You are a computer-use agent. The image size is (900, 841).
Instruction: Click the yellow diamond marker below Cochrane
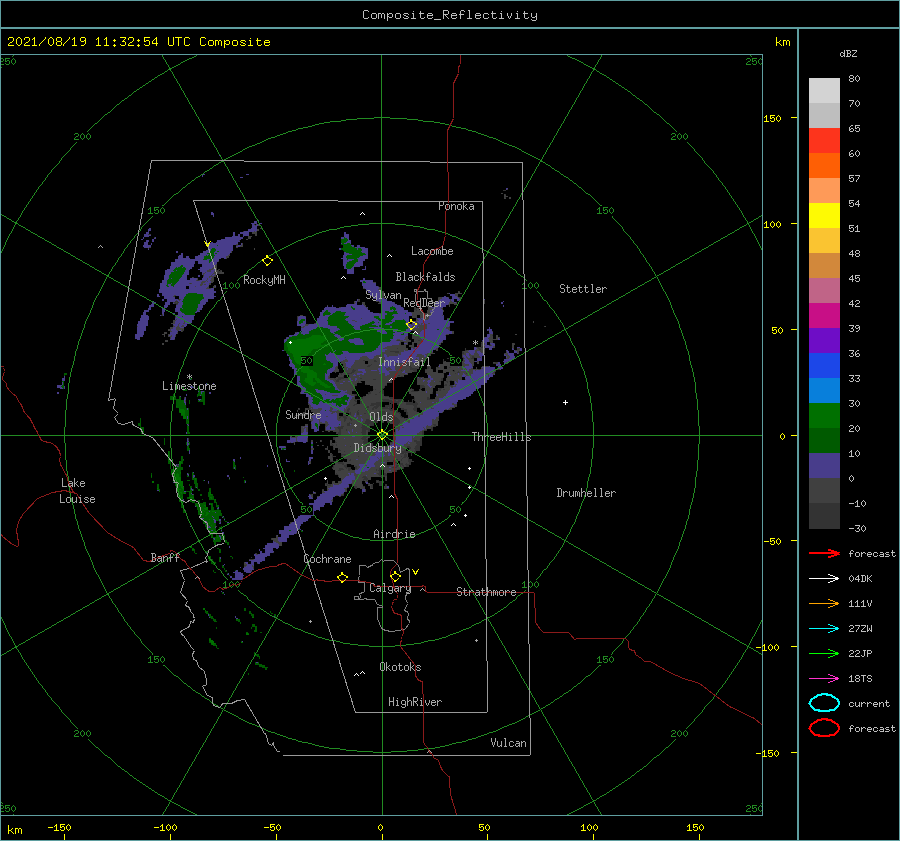pos(342,577)
